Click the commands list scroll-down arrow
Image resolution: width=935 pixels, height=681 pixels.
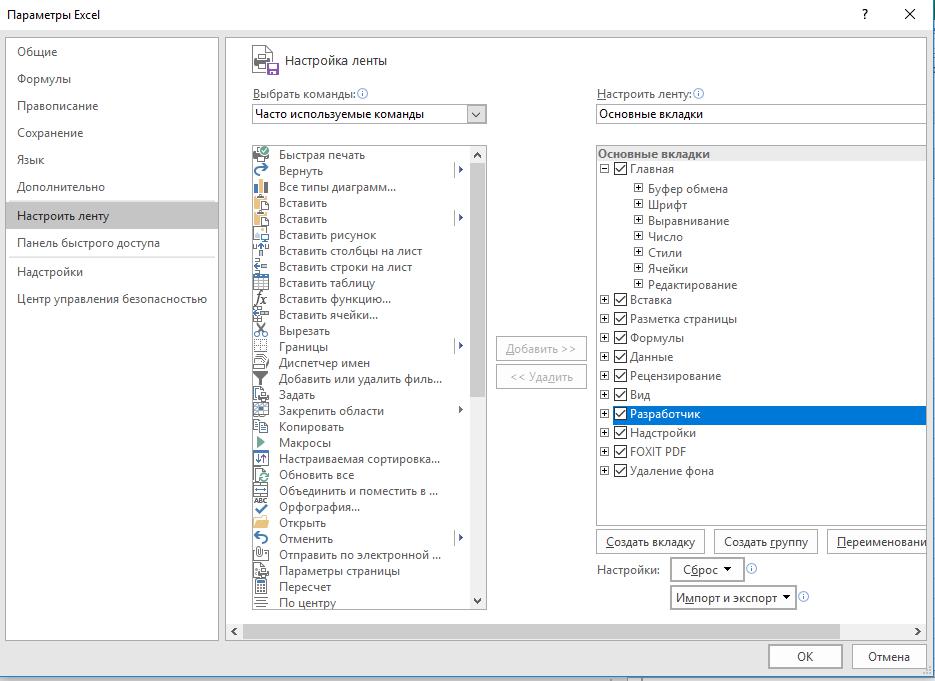coord(477,601)
